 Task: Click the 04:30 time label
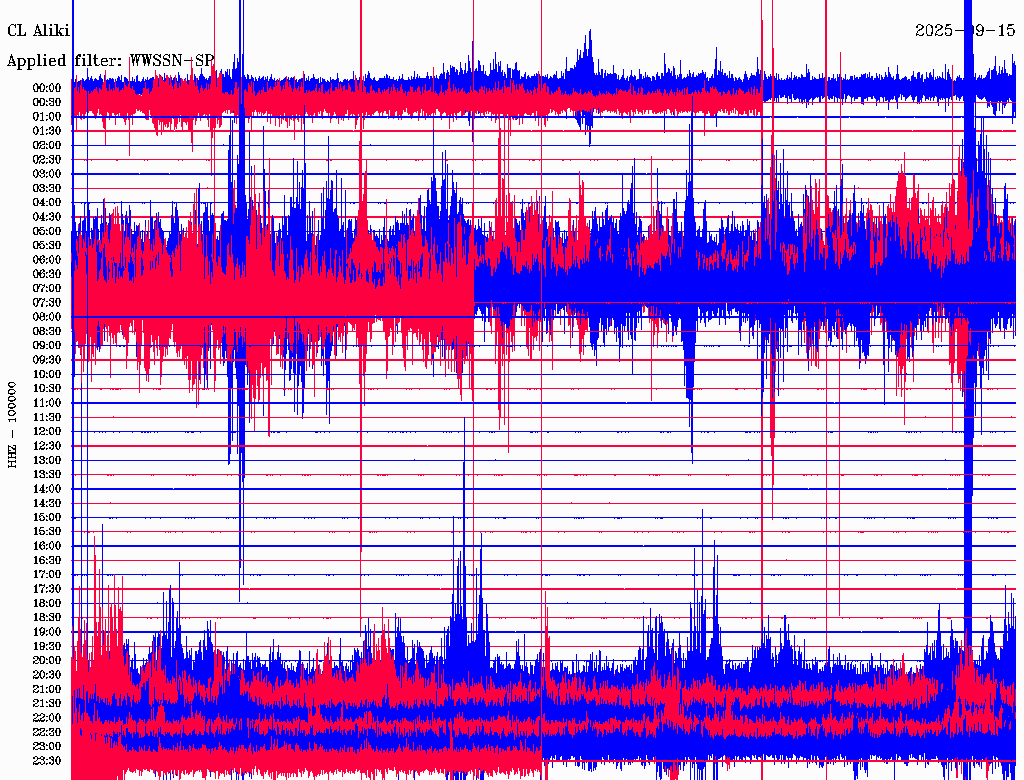click(47, 217)
